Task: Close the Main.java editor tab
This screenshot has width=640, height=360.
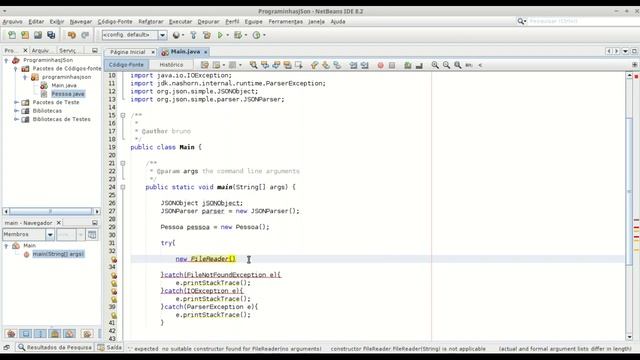Action: (206, 52)
